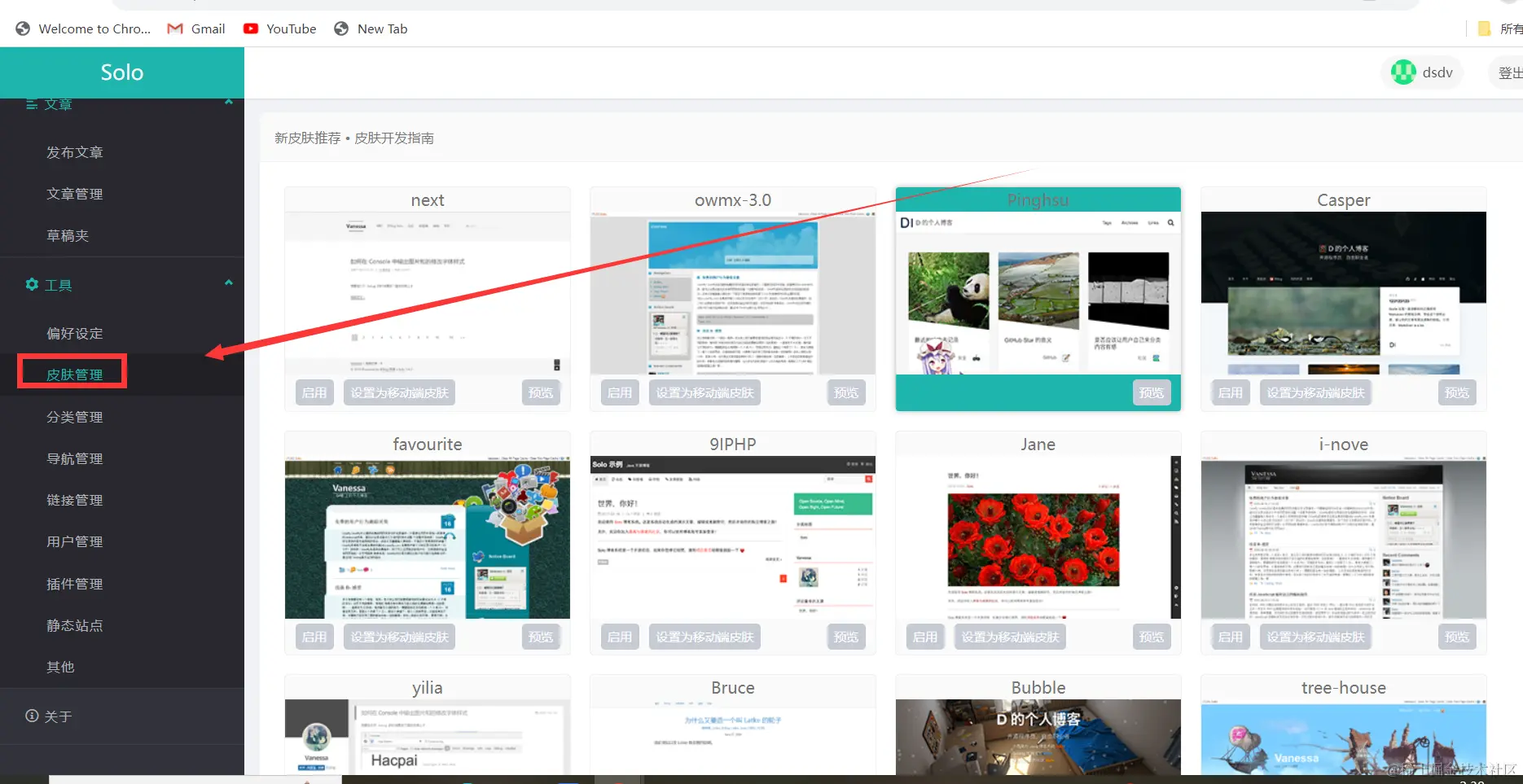Click the 关于 info icon
The height and width of the screenshot is (784, 1523).
(x=32, y=716)
